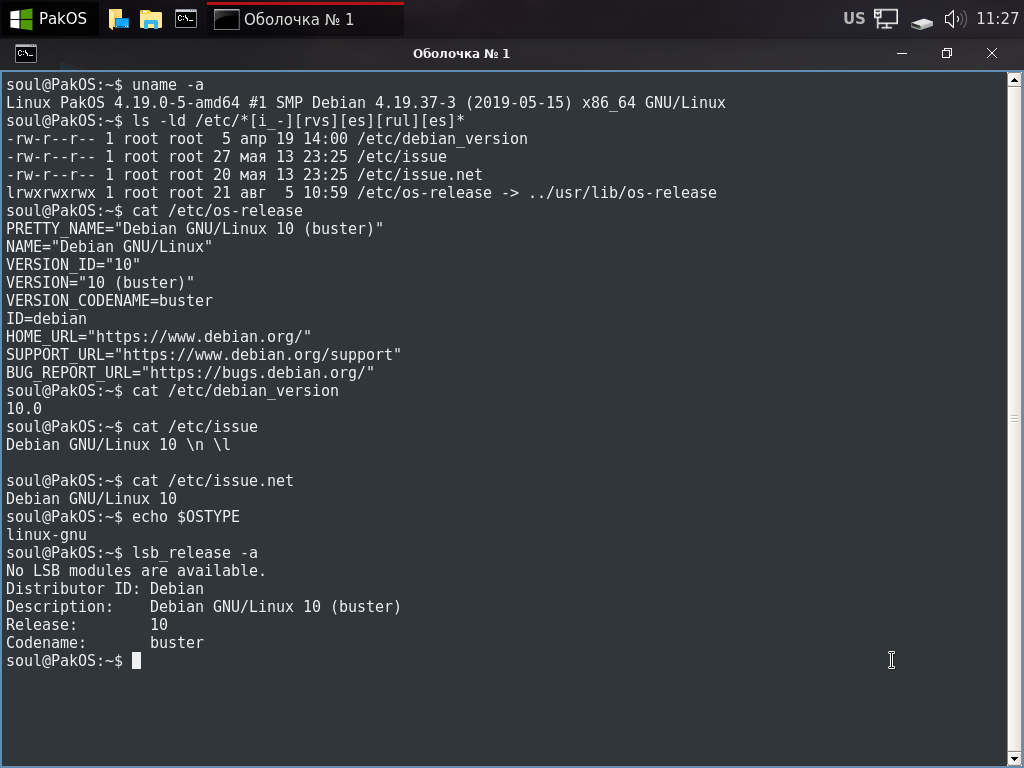Open removable drive tray icon
Viewport: 1024px width, 768px height.
pos(921,24)
